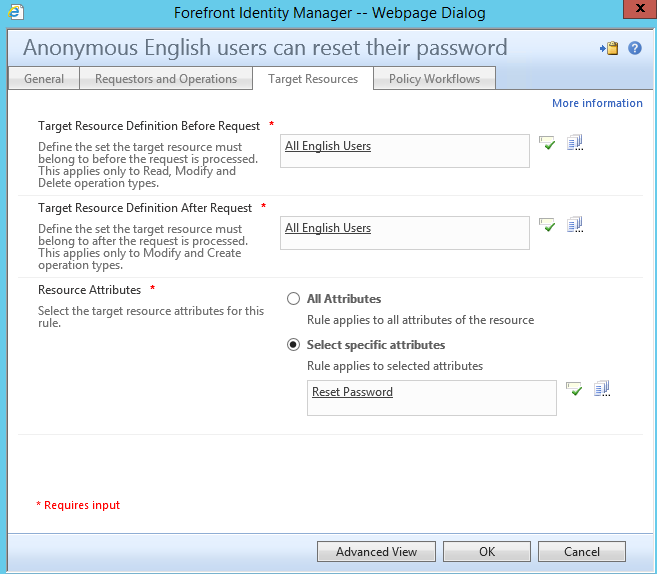Select the All Attributes radio button

point(293,299)
